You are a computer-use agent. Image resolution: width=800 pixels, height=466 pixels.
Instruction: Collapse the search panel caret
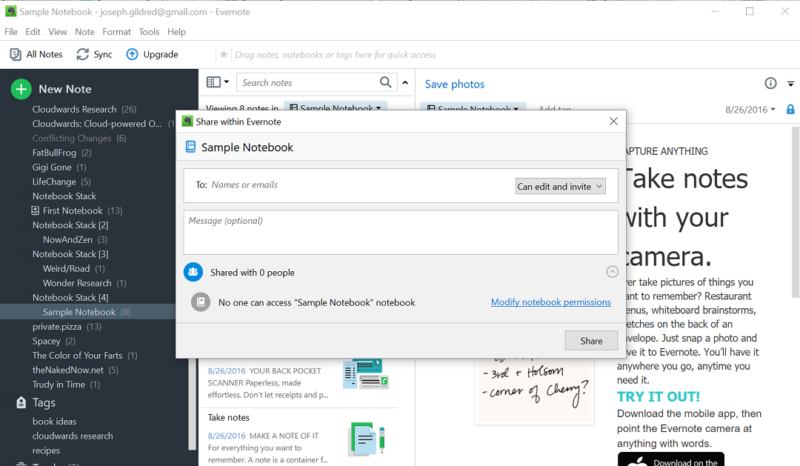click(405, 82)
